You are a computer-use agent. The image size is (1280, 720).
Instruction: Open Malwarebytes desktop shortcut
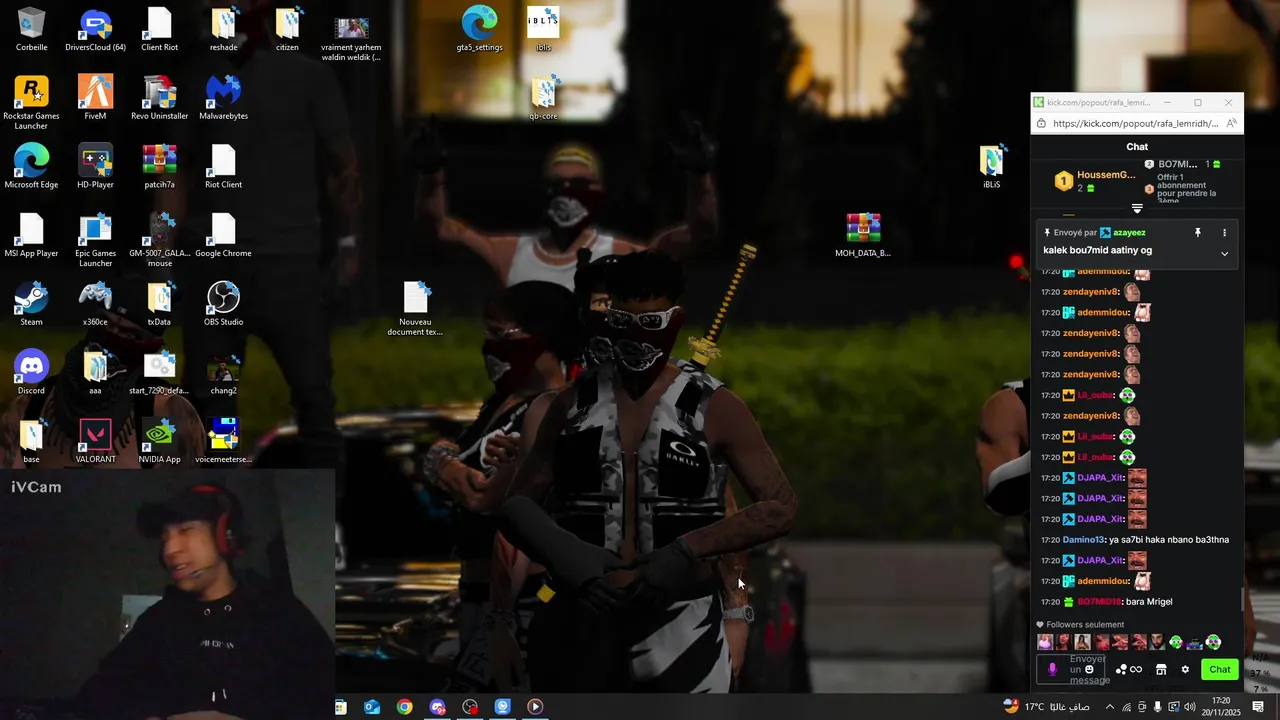(x=223, y=98)
